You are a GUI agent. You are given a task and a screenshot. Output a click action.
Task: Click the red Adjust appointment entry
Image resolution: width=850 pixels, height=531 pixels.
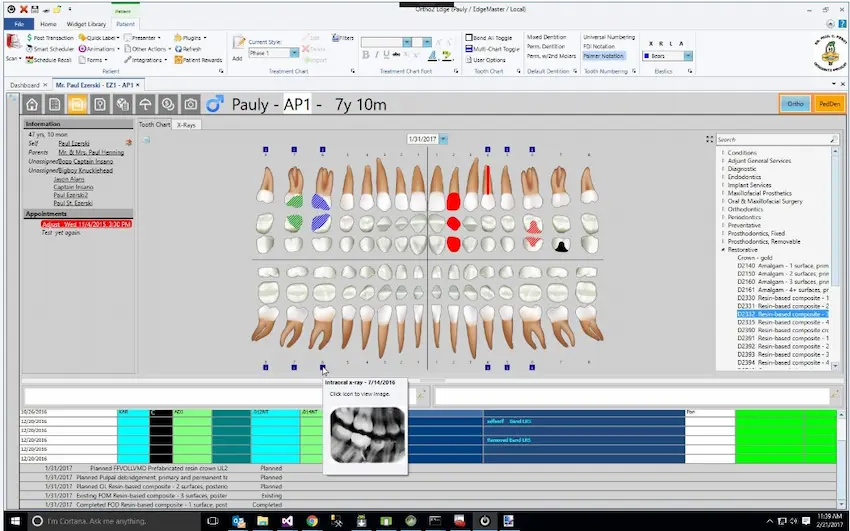click(86, 224)
